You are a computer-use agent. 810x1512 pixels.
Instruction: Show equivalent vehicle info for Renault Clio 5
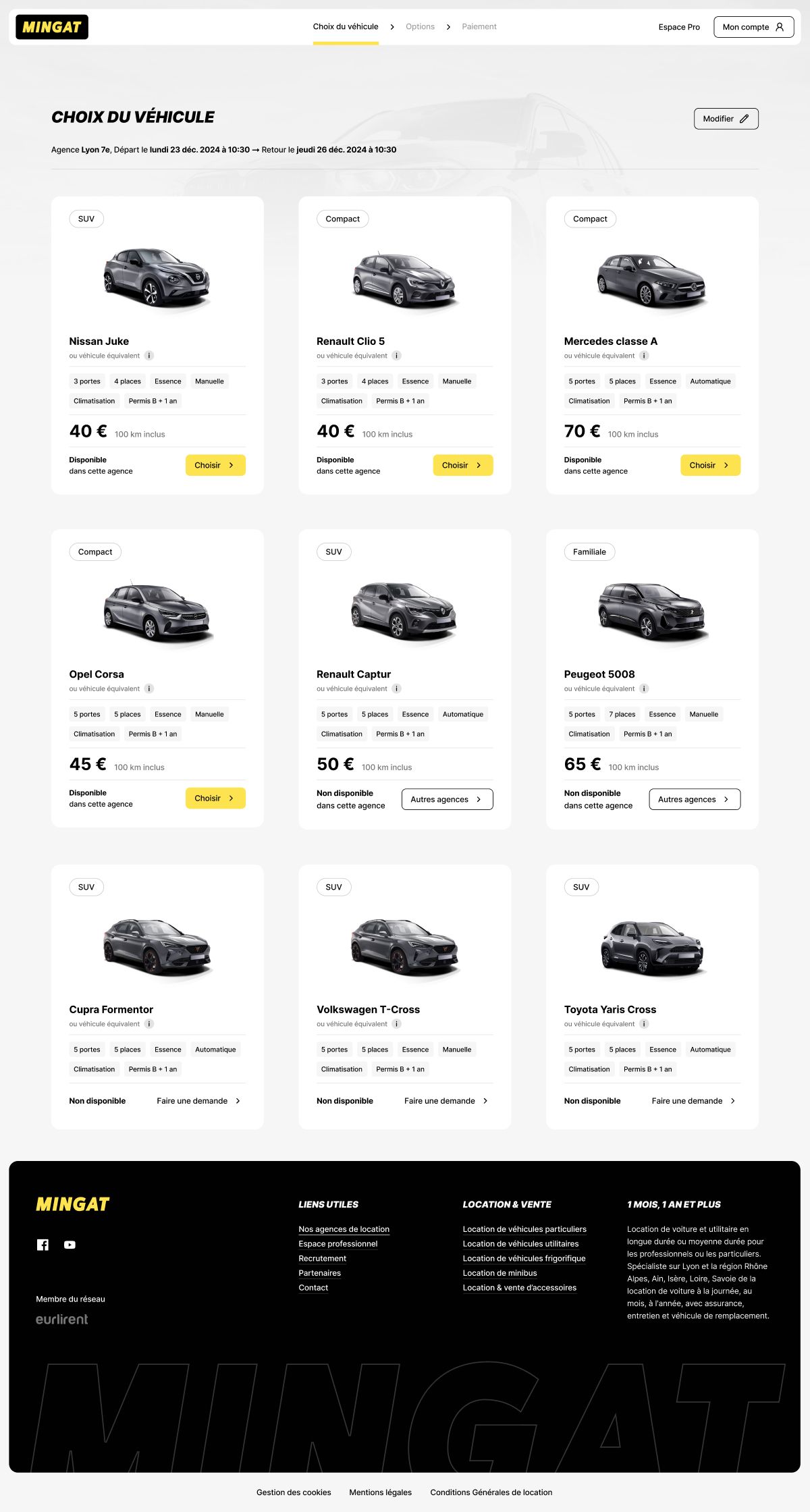coord(397,356)
